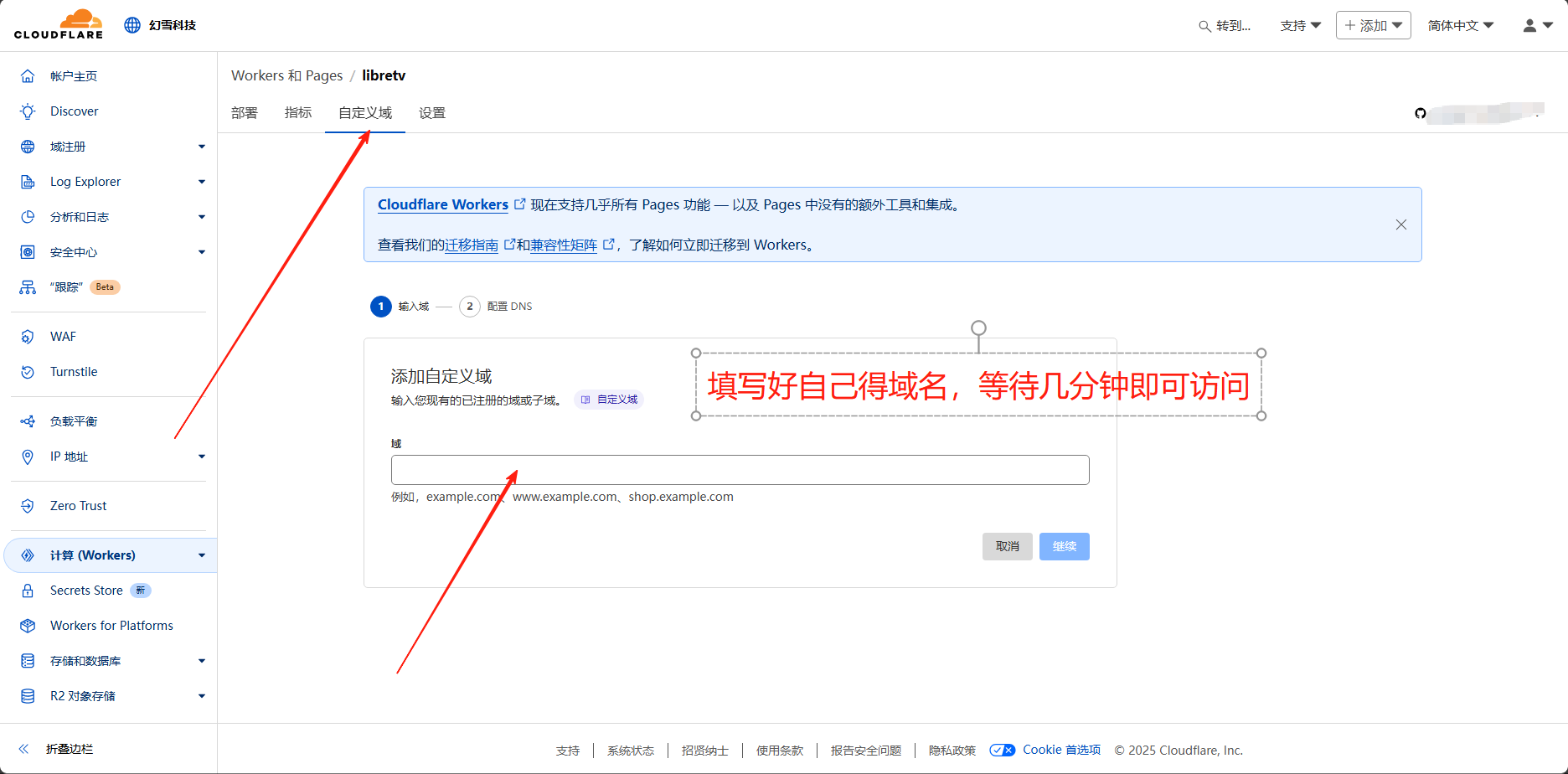
Task: Click the 负载平衡 icon
Action: pyautogui.click(x=28, y=421)
